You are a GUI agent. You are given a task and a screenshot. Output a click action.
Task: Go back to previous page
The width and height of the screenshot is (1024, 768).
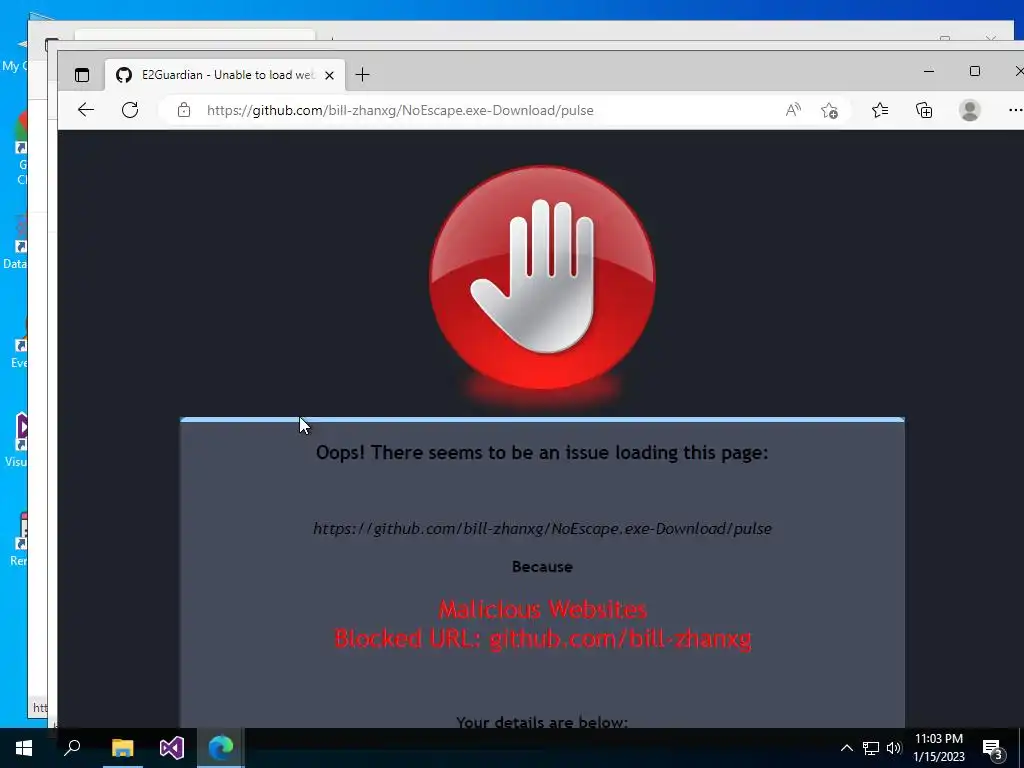(x=86, y=110)
